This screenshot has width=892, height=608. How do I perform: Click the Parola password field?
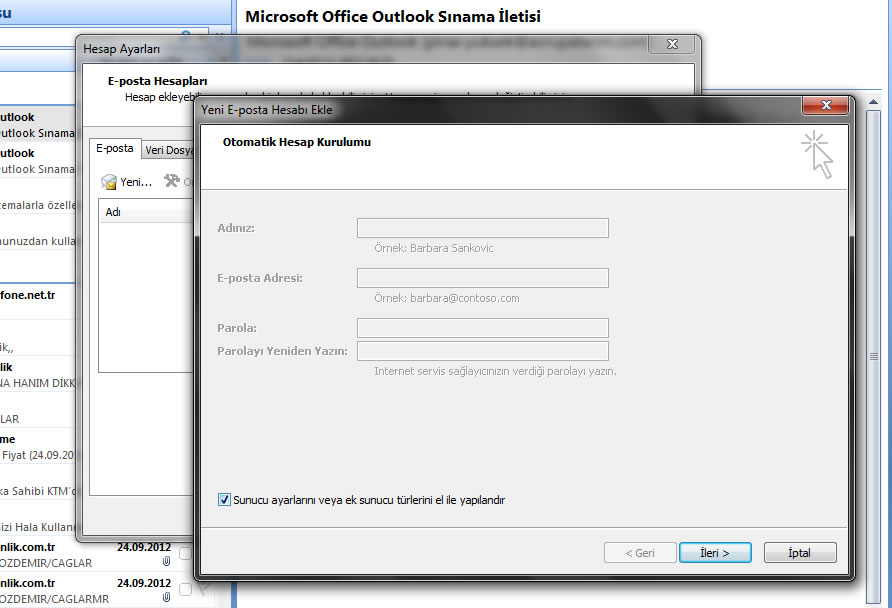pos(482,328)
